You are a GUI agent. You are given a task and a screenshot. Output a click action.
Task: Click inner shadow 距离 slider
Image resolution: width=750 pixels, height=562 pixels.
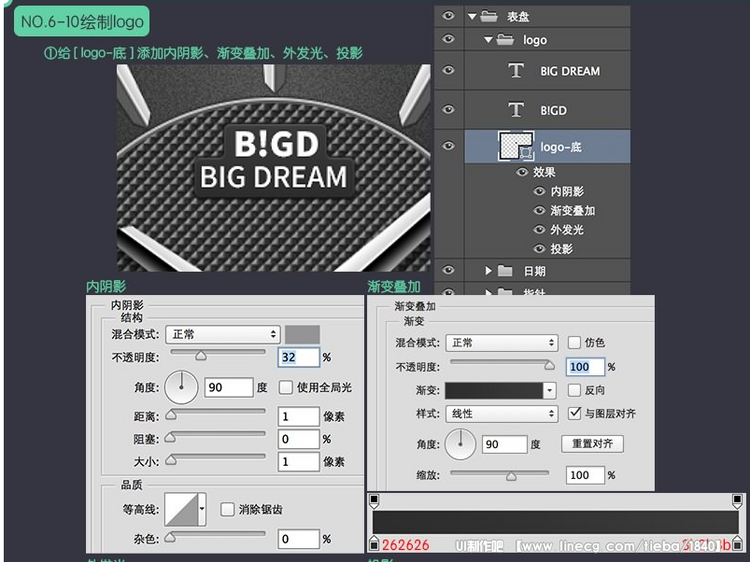pyautogui.click(x=218, y=413)
